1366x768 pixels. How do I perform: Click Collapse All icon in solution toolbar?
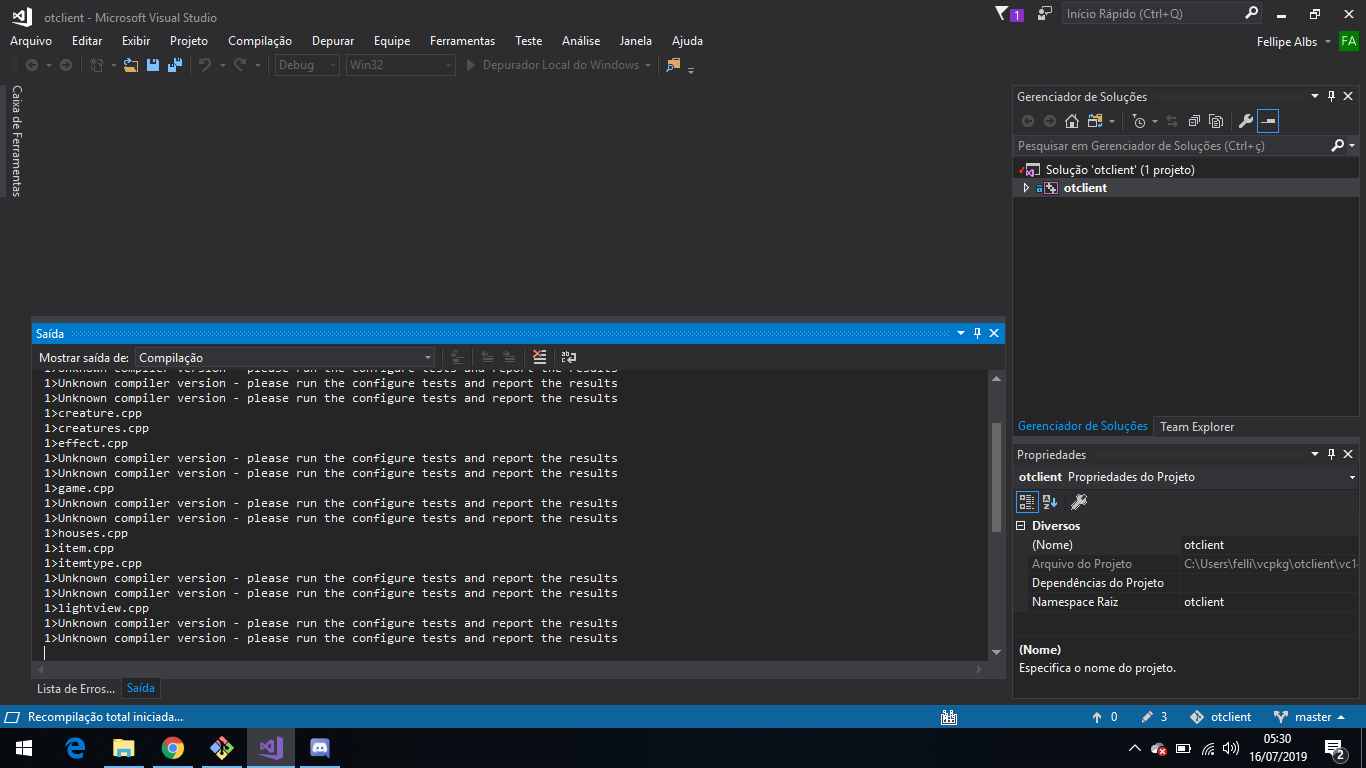click(1194, 121)
